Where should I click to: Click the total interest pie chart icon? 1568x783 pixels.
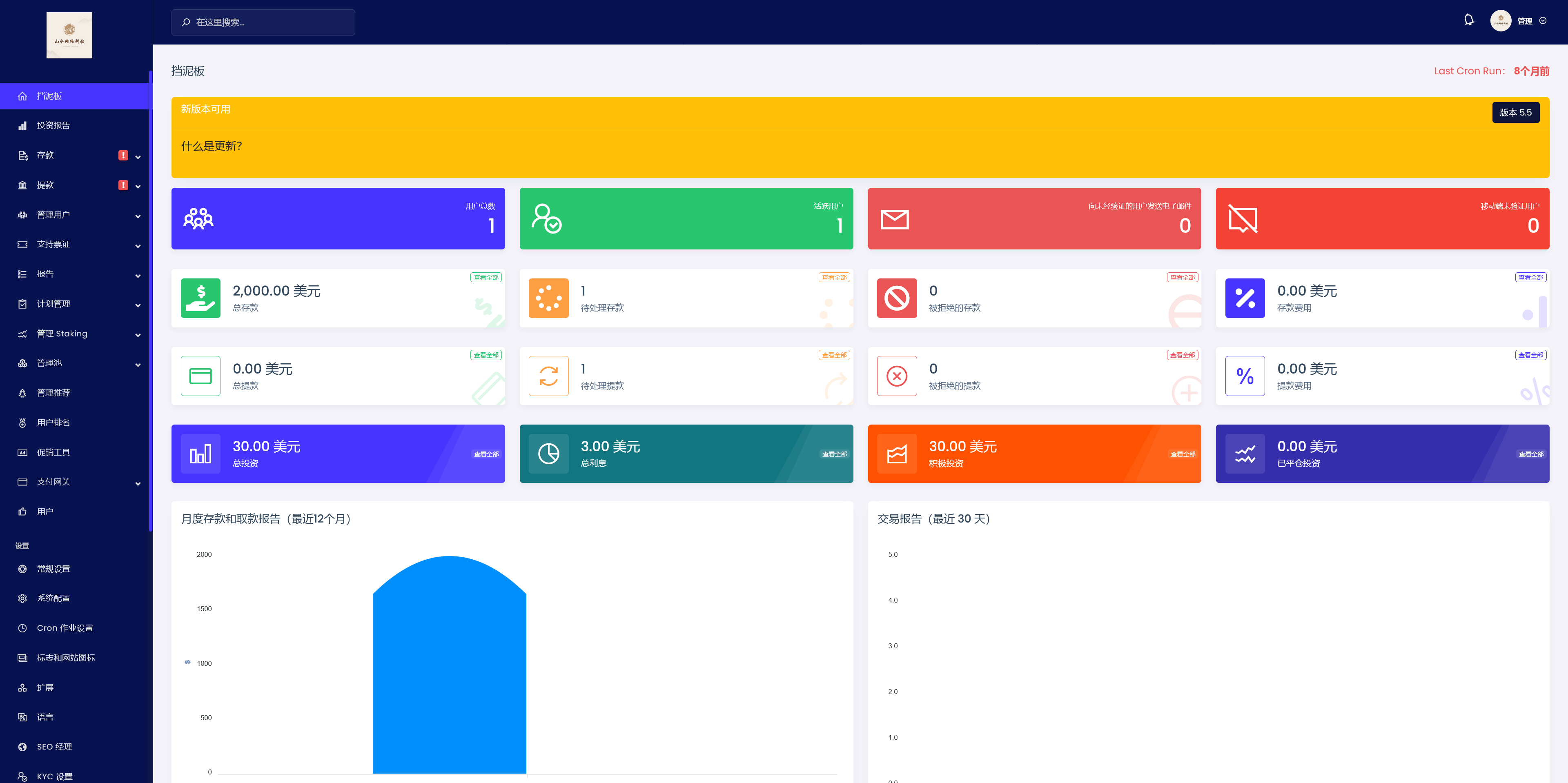tap(548, 454)
